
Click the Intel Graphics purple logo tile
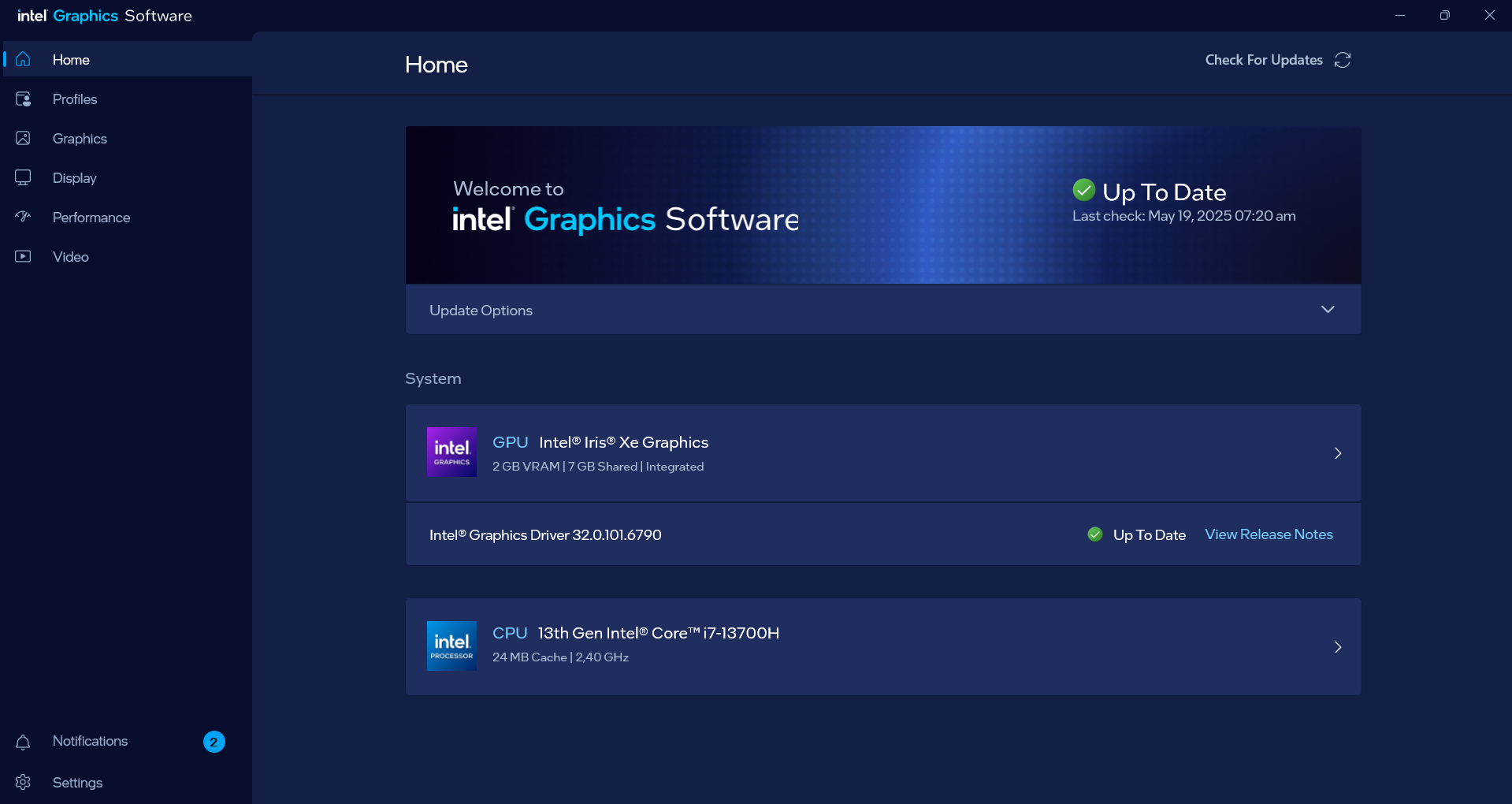point(451,452)
